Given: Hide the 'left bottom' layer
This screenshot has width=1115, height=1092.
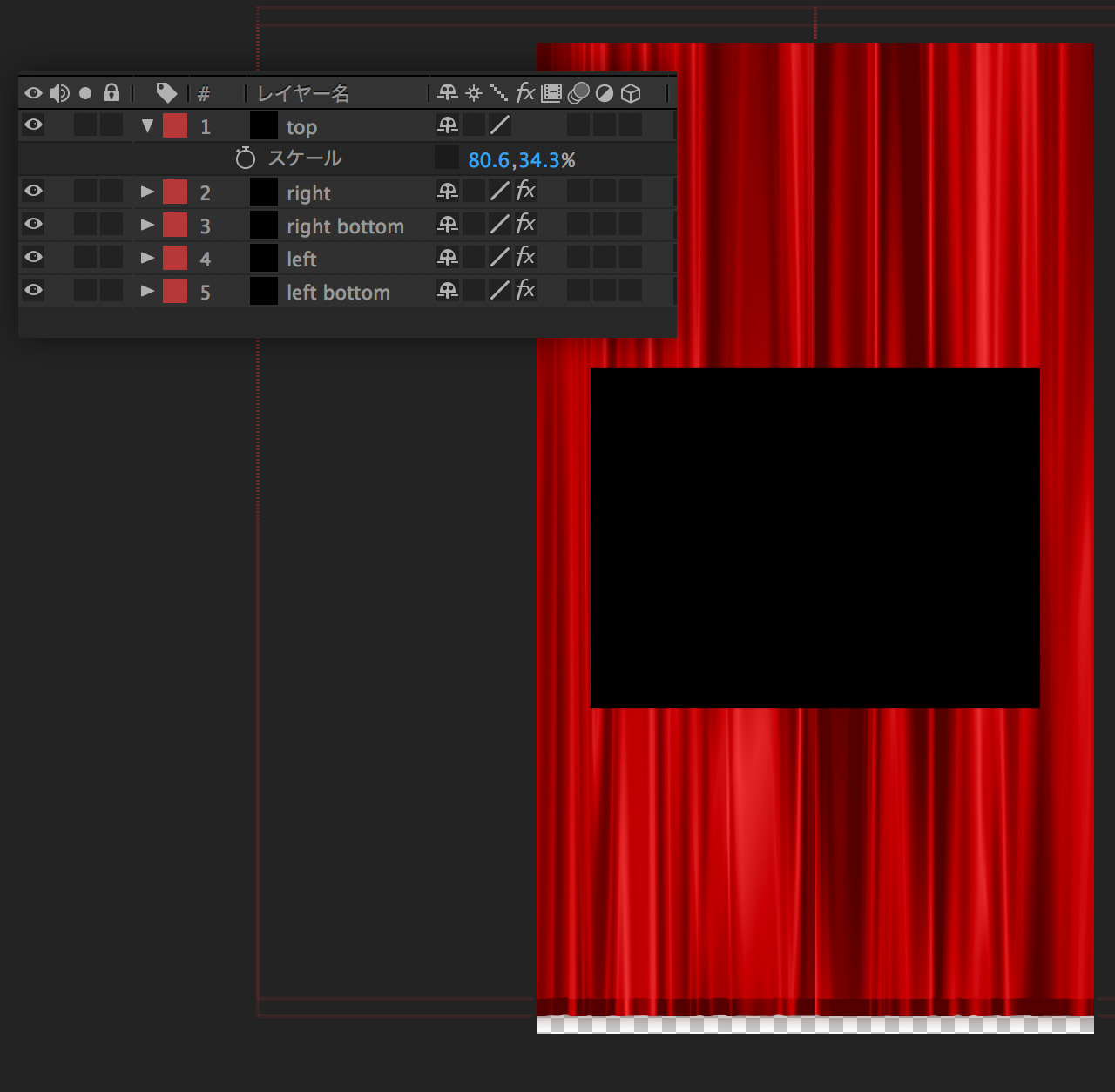Looking at the screenshot, I should (x=34, y=290).
